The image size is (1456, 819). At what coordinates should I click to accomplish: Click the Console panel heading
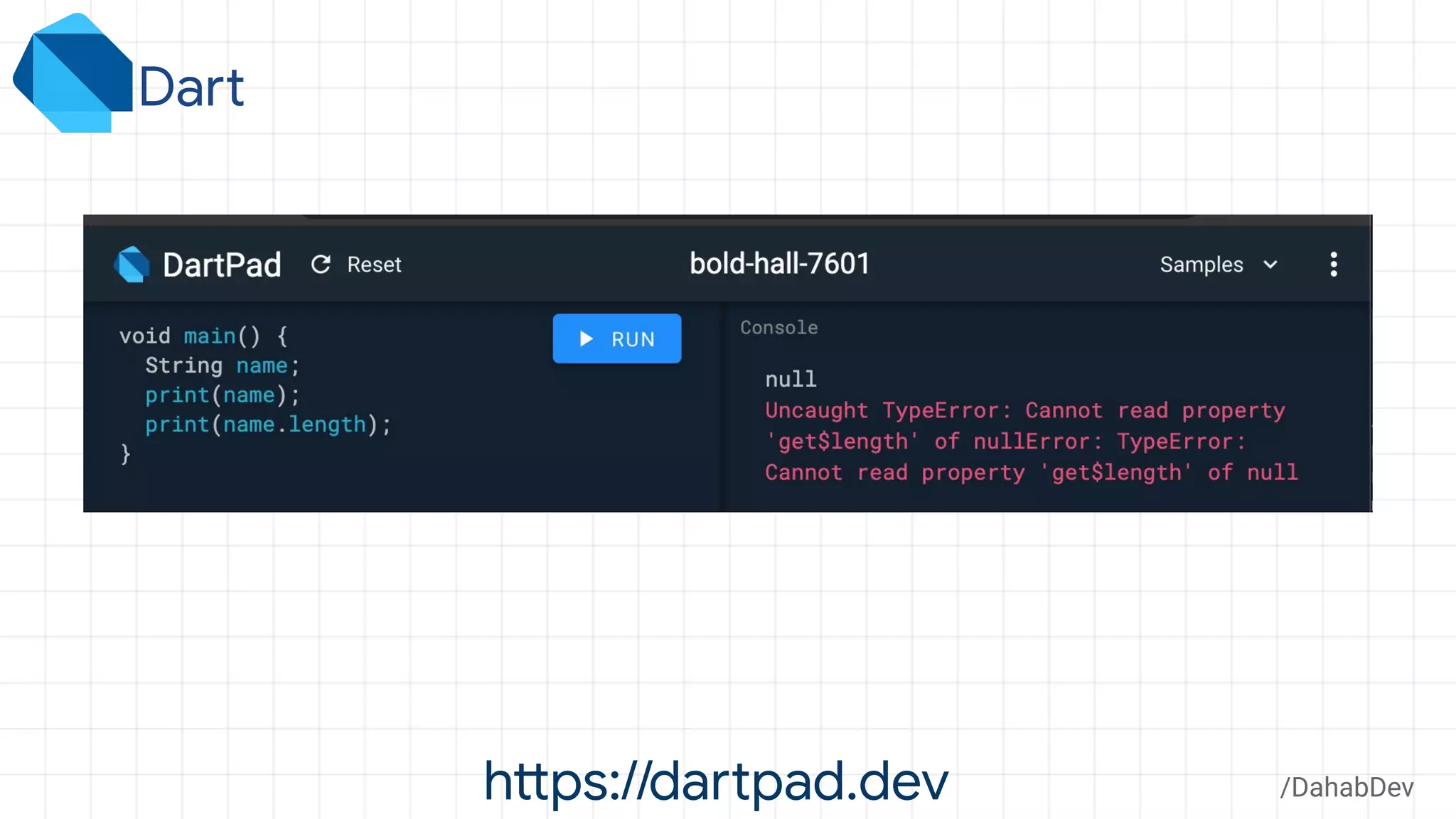(x=779, y=328)
